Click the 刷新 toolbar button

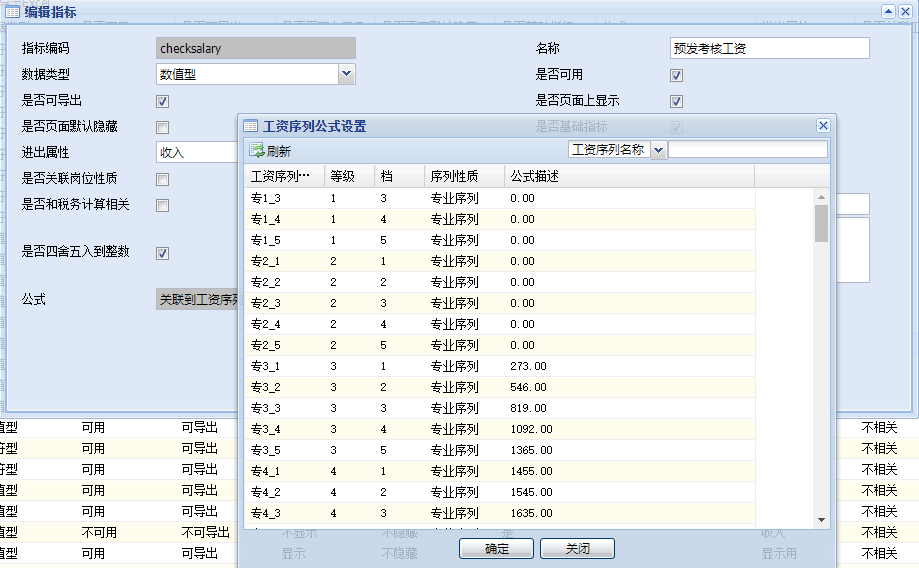pos(270,151)
